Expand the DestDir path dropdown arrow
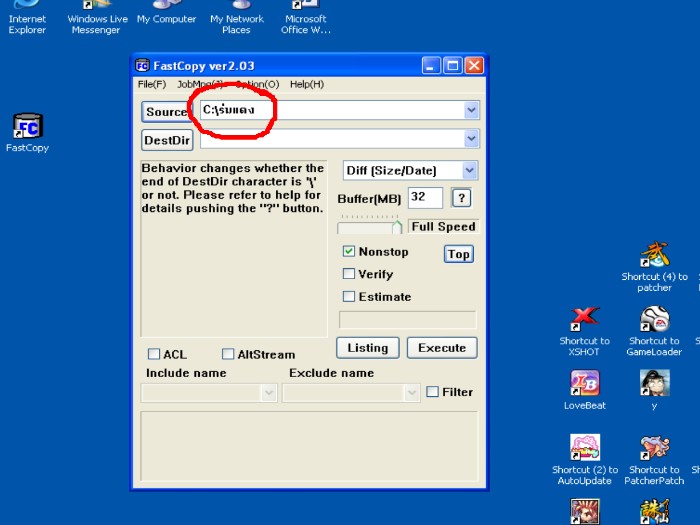The width and height of the screenshot is (700, 525). (471, 139)
